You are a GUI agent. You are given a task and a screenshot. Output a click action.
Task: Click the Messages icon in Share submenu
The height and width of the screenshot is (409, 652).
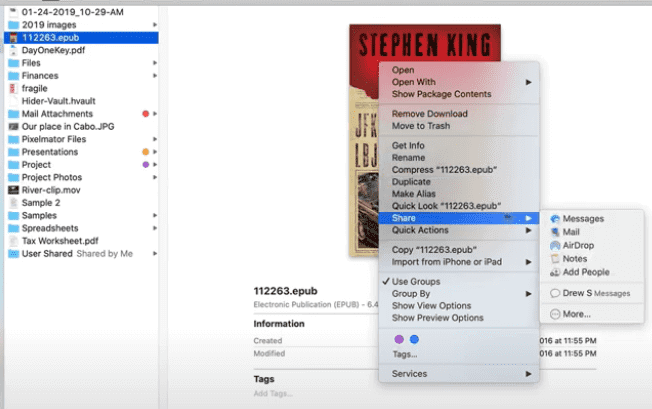554,218
